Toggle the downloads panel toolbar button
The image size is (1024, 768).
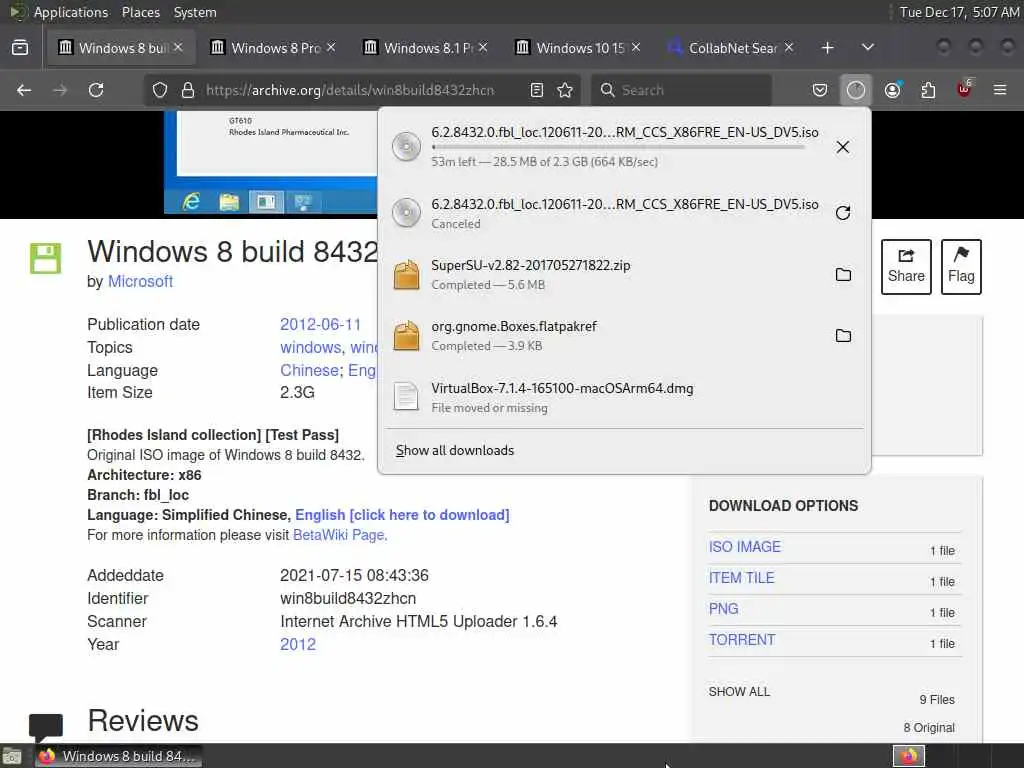[x=856, y=90]
